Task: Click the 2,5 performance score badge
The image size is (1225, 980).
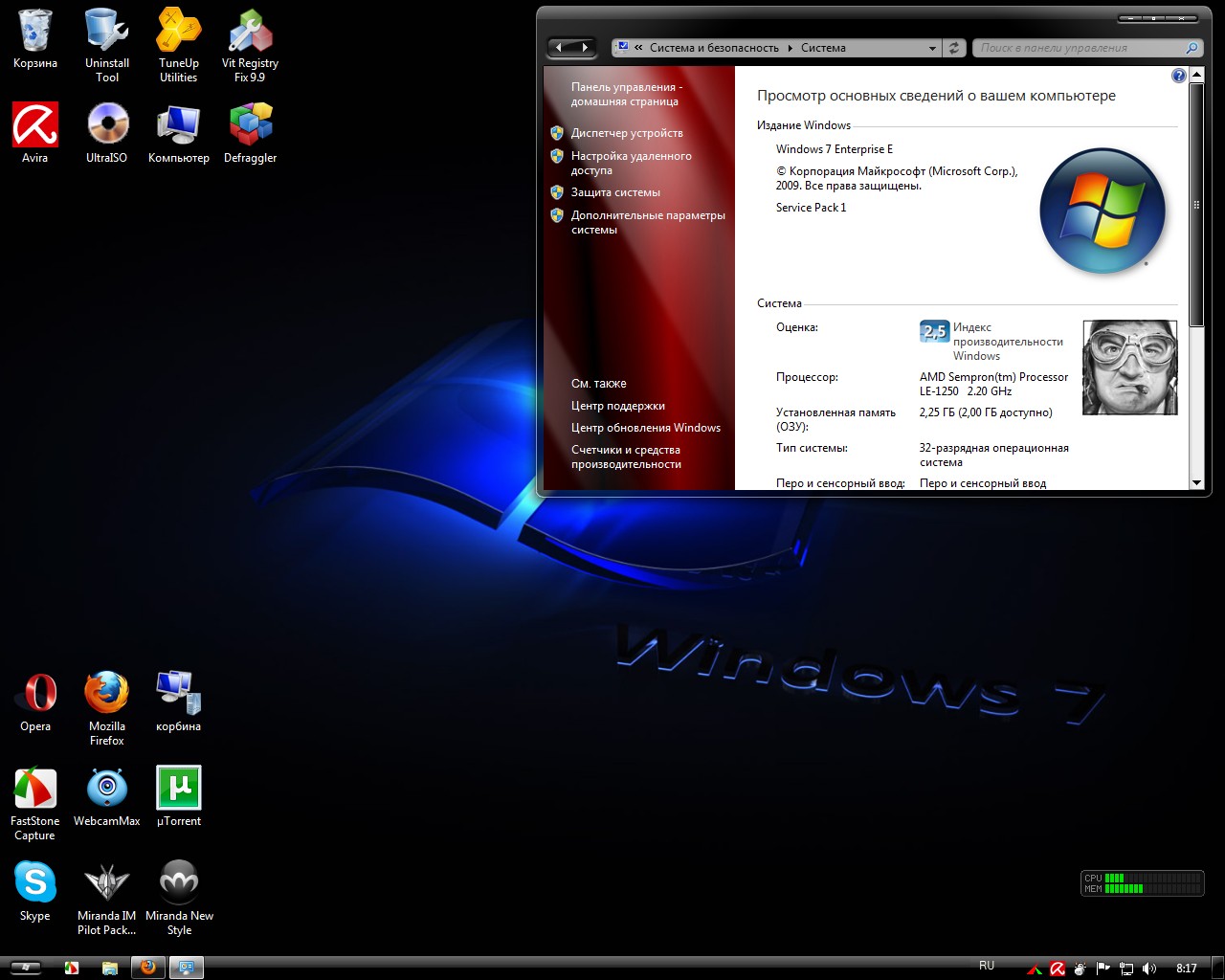Action: pyautogui.click(x=934, y=331)
